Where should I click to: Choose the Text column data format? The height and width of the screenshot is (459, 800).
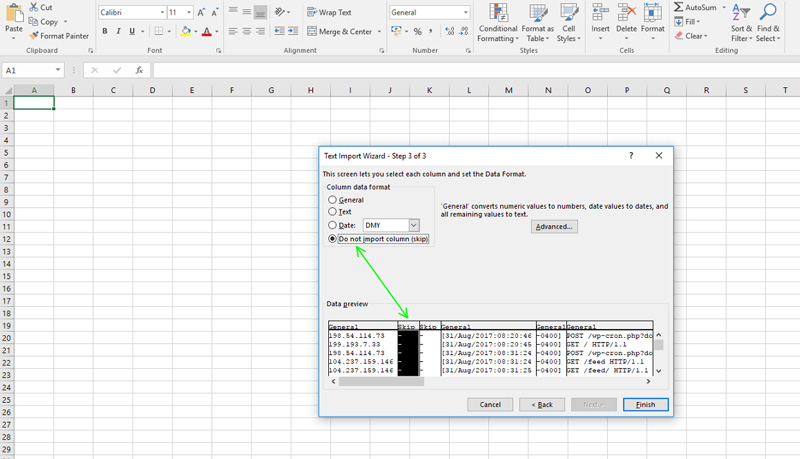[x=333, y=212]
